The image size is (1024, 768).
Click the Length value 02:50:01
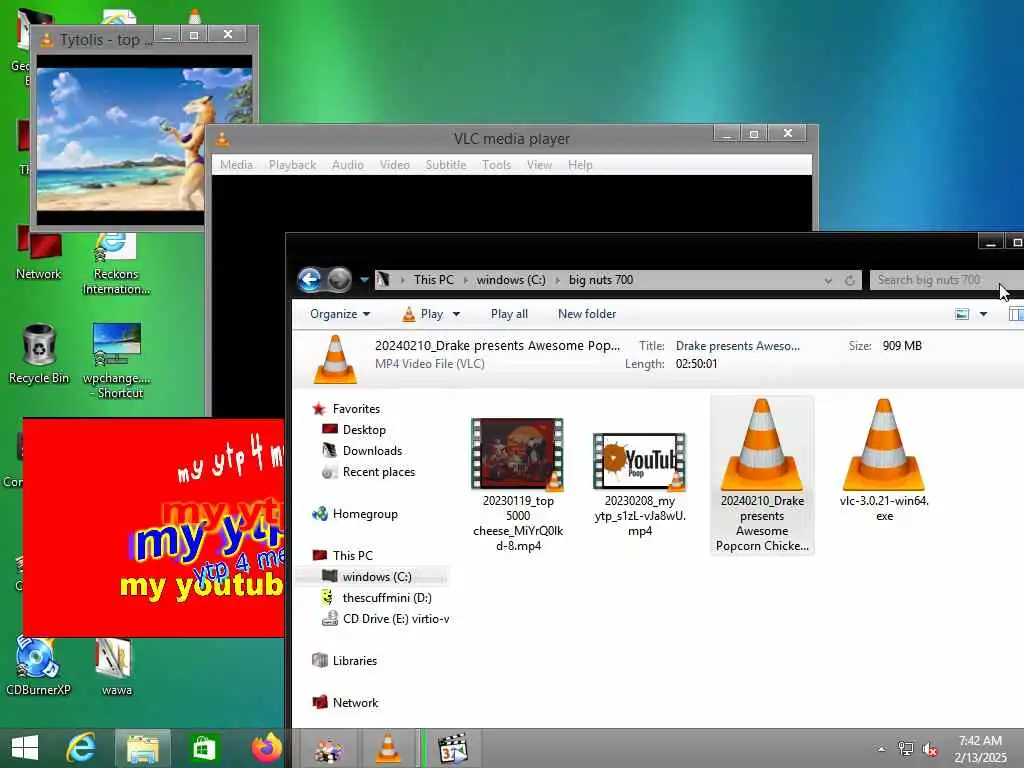pos(696,364)
